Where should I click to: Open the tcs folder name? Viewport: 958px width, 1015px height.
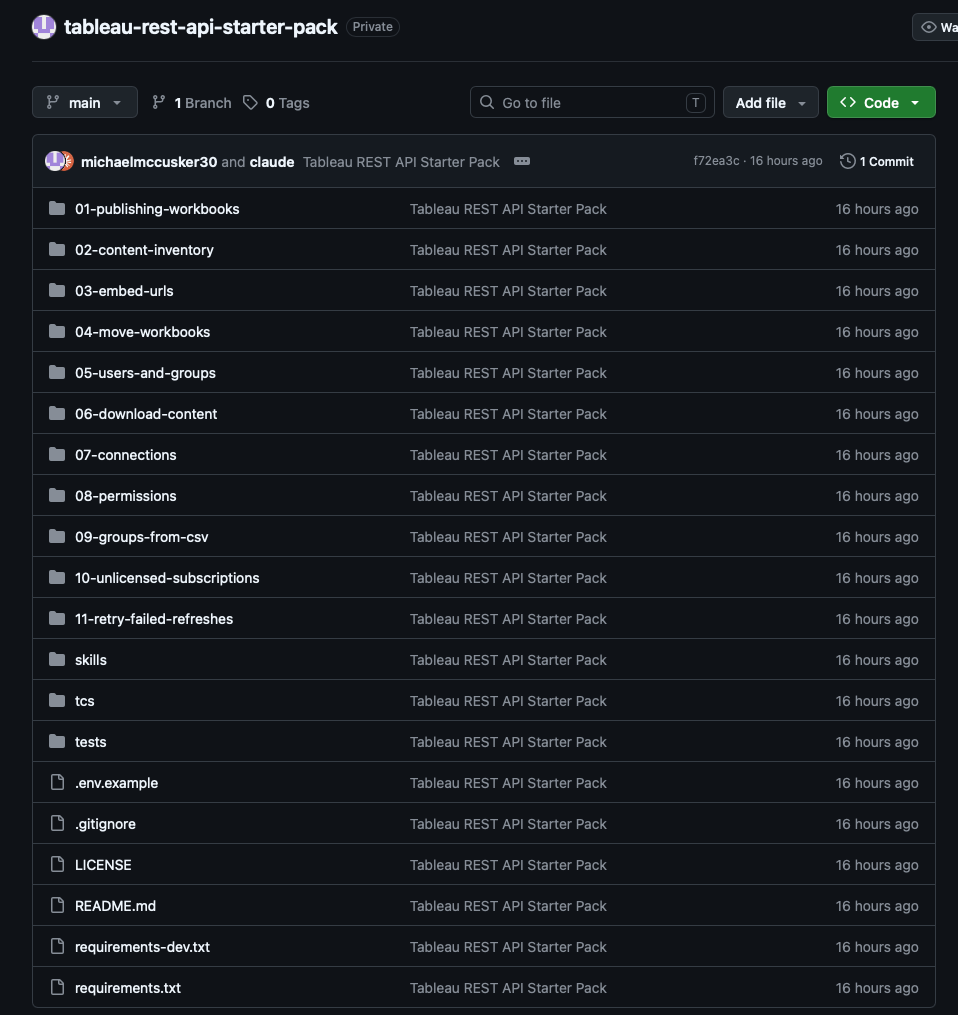click(x=85, y=700)
